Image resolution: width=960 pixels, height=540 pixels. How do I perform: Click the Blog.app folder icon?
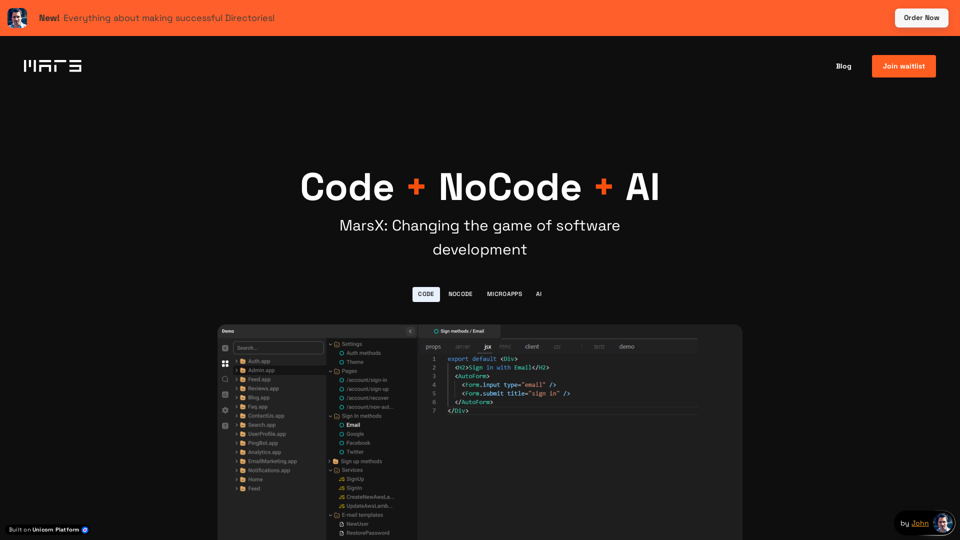coord(243,397)
